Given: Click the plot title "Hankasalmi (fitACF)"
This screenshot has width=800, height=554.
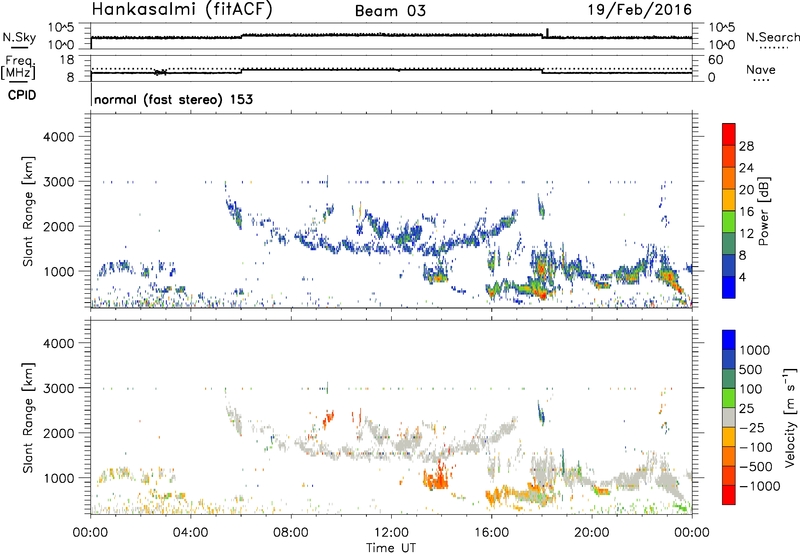Looking at the screenshot, I should point(182,10).
